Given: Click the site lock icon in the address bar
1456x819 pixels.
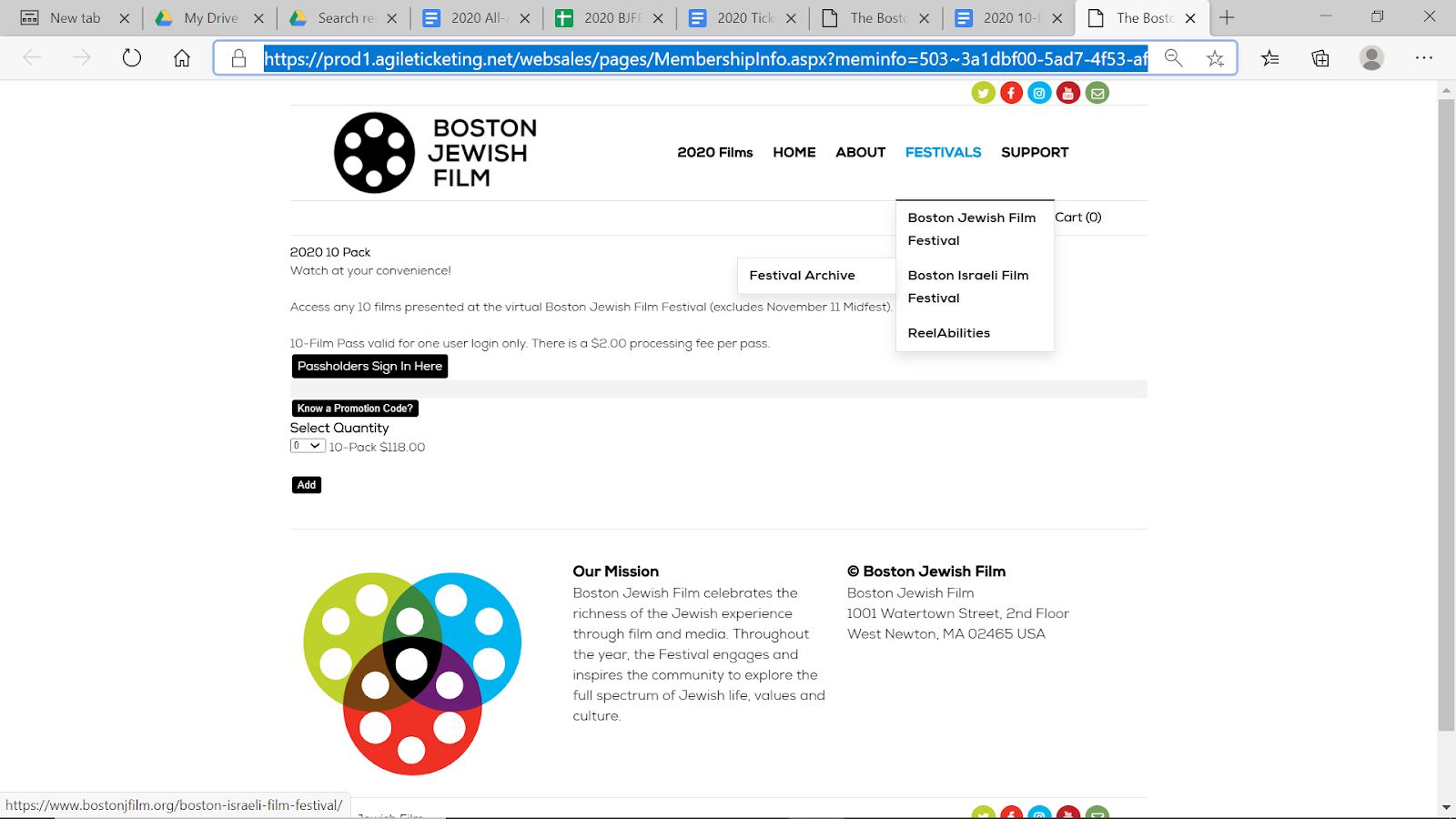Looking at the screenshot, I should tap(238, 58).
